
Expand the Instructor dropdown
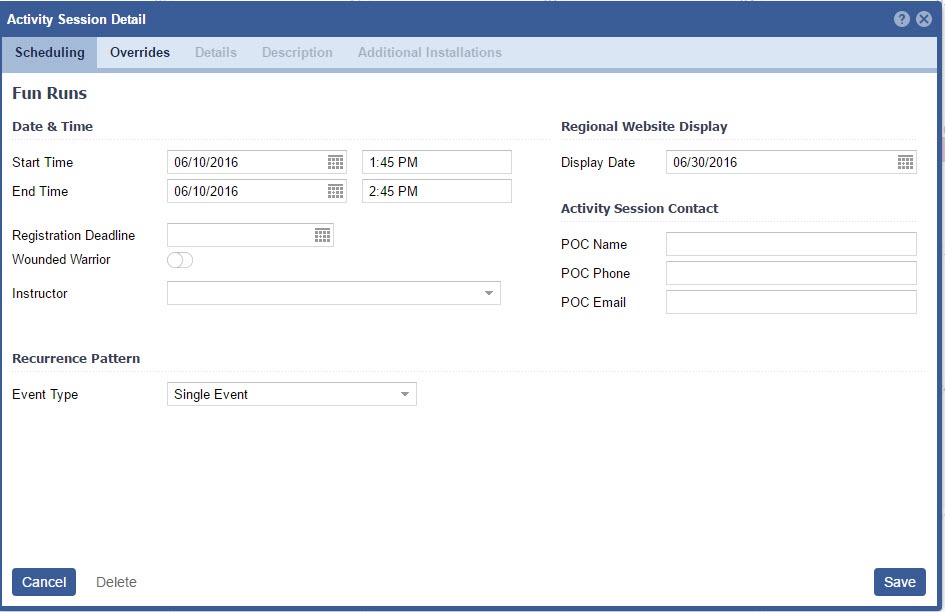[489, 293]
